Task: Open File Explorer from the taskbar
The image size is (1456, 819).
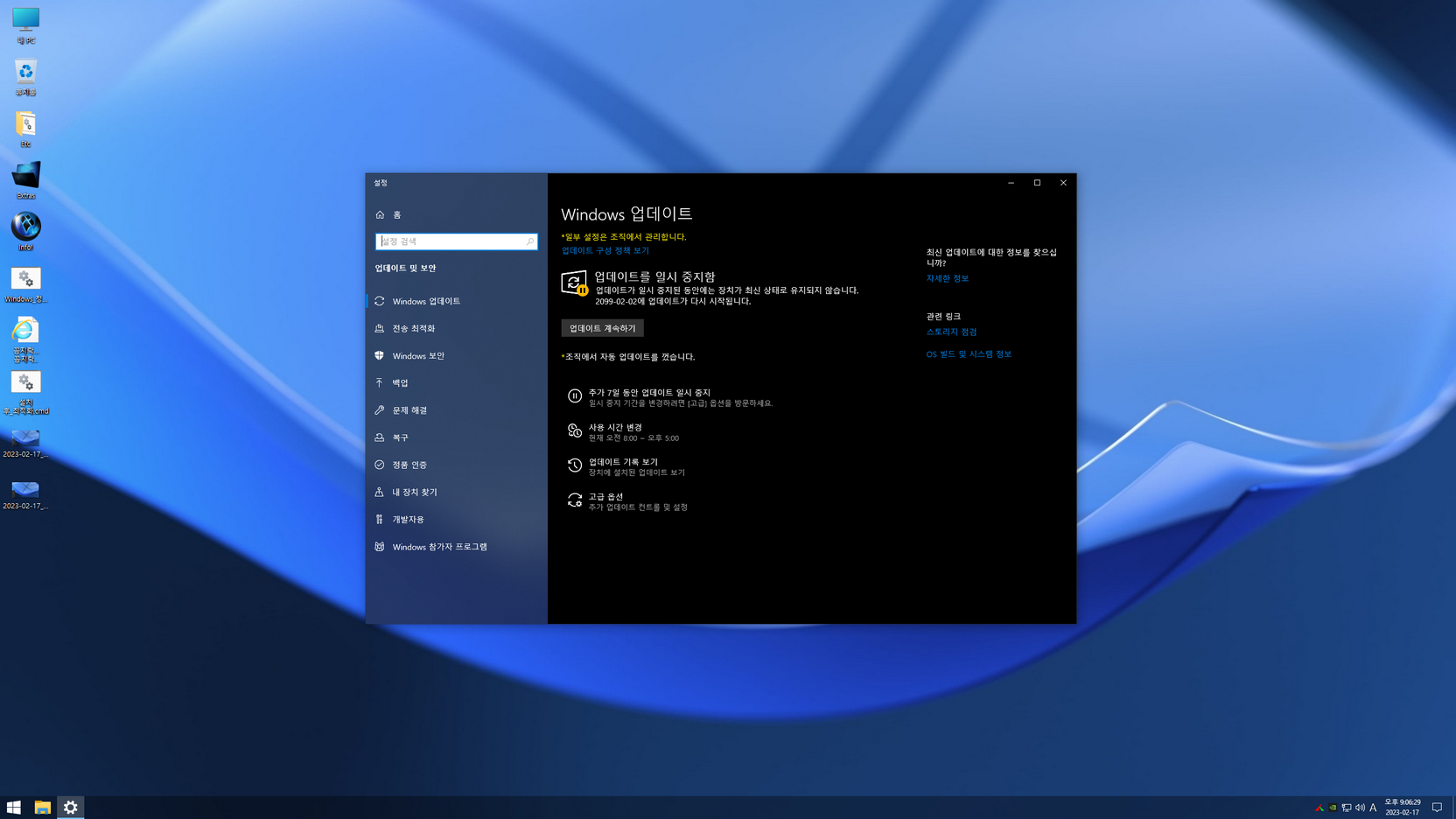Action: (x=42, y=808)
